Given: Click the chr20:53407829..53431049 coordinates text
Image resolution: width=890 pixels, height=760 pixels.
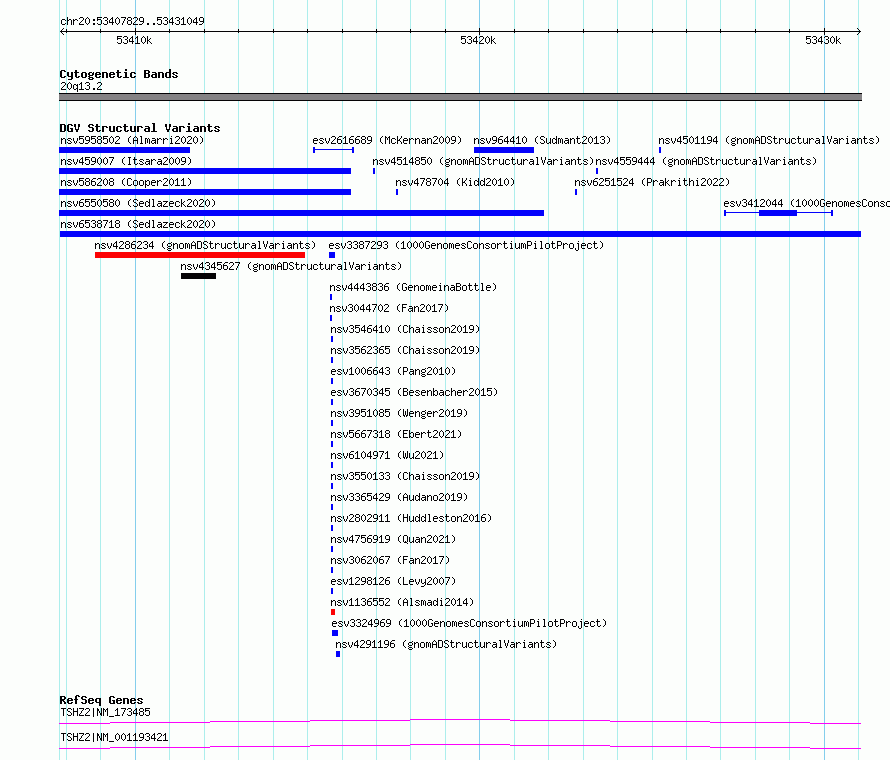Looking at the screenshot, I should coord(132,21).
